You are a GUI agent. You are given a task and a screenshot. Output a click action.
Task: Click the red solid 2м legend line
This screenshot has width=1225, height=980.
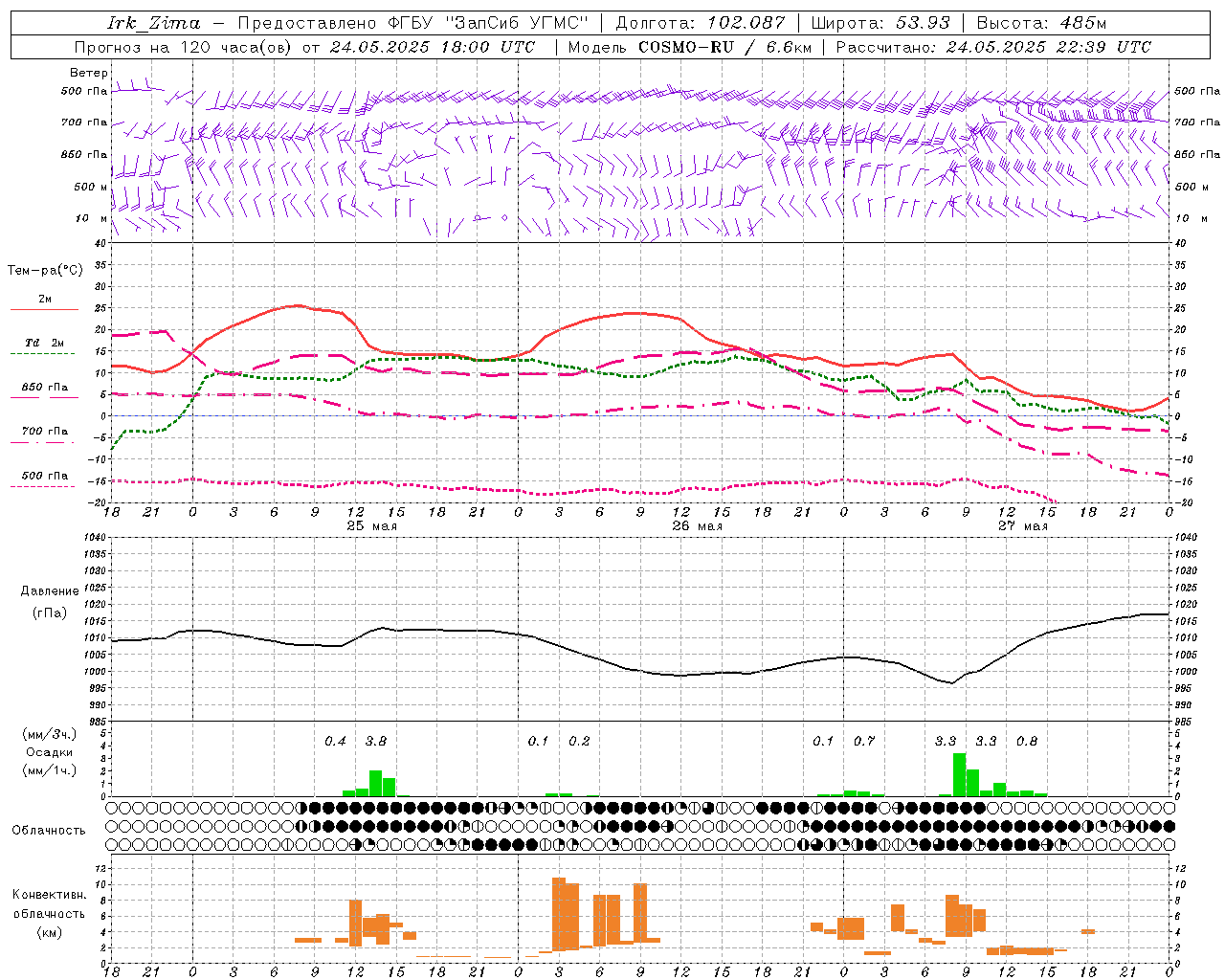[44, 309]
